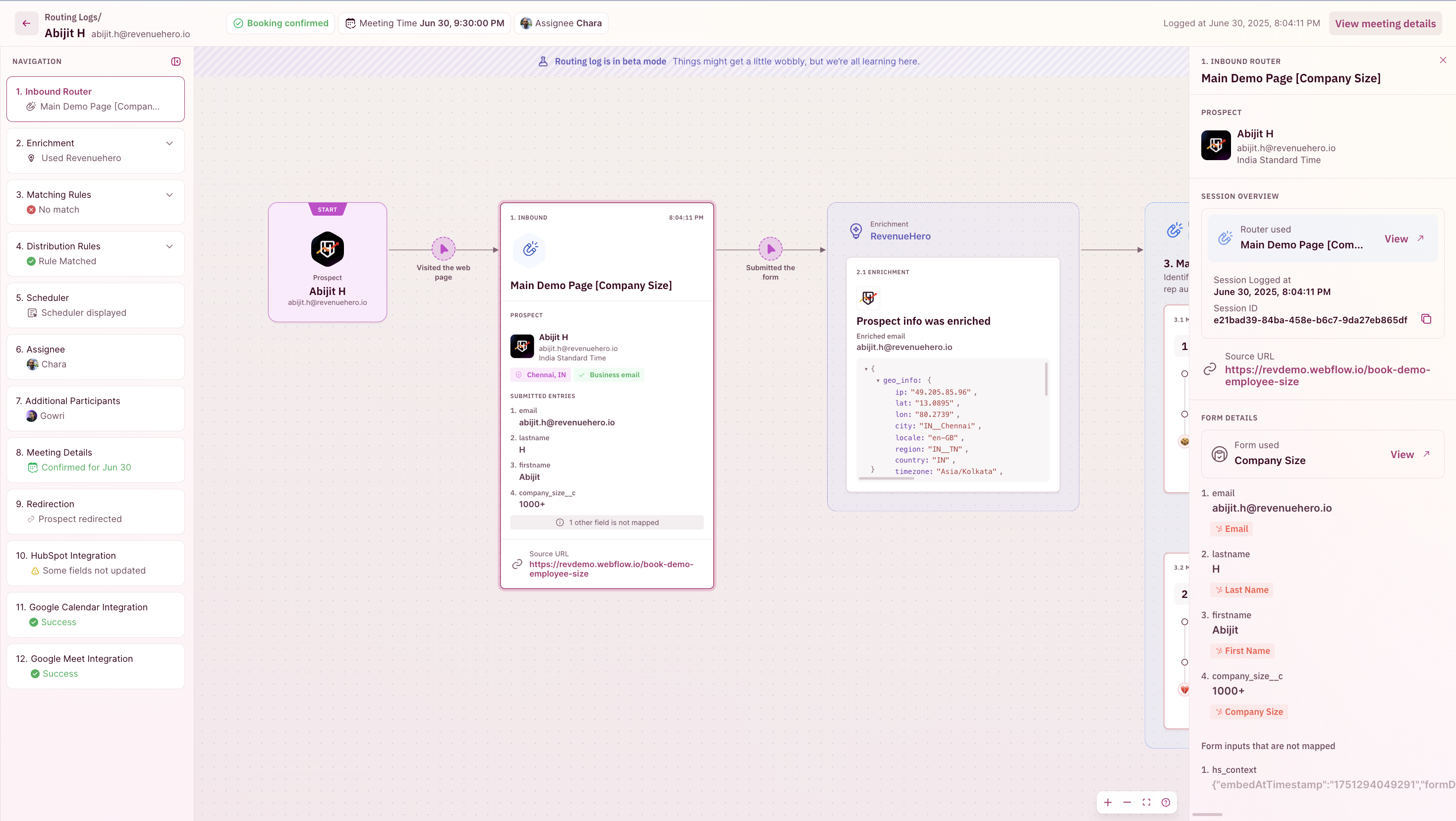The height and width of the screenshot is (821, 1456).
Task: Open the Scheduler navigation step
Action: coord(96,305)
